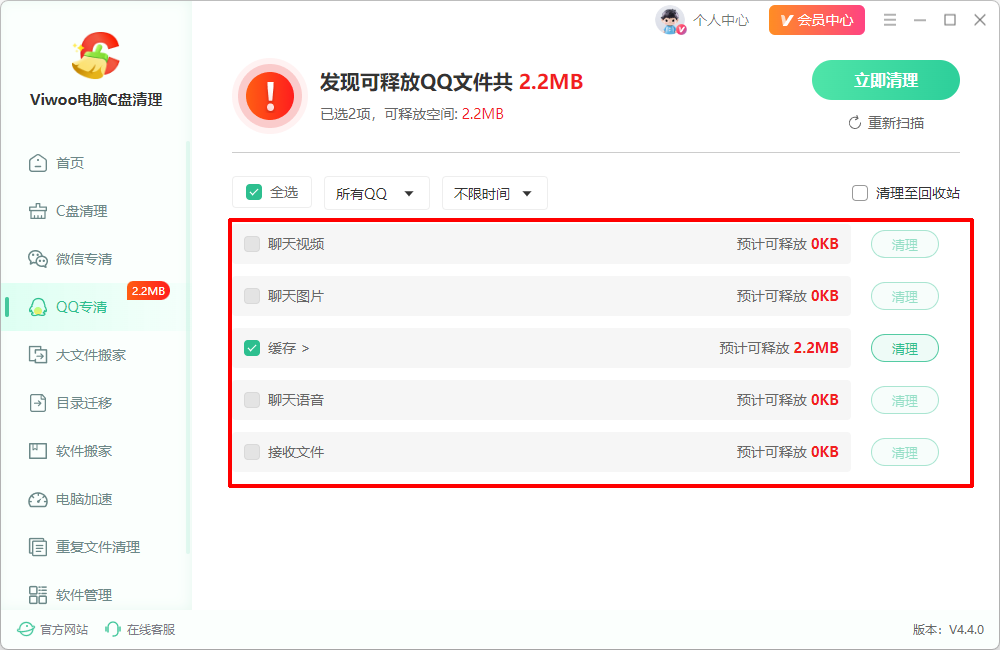Click the 聊天图片 row label
Screen dimensions: 1000x650
[x=296, y=296]
